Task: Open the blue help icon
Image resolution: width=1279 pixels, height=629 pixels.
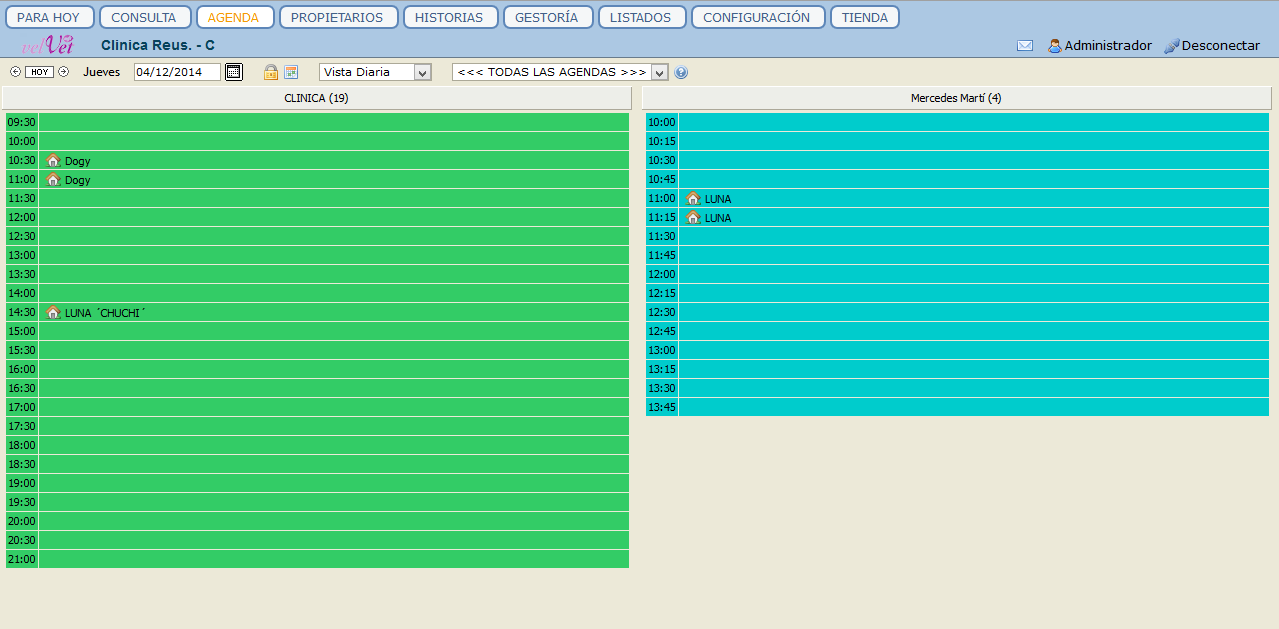Action: [x=681, y=72]
